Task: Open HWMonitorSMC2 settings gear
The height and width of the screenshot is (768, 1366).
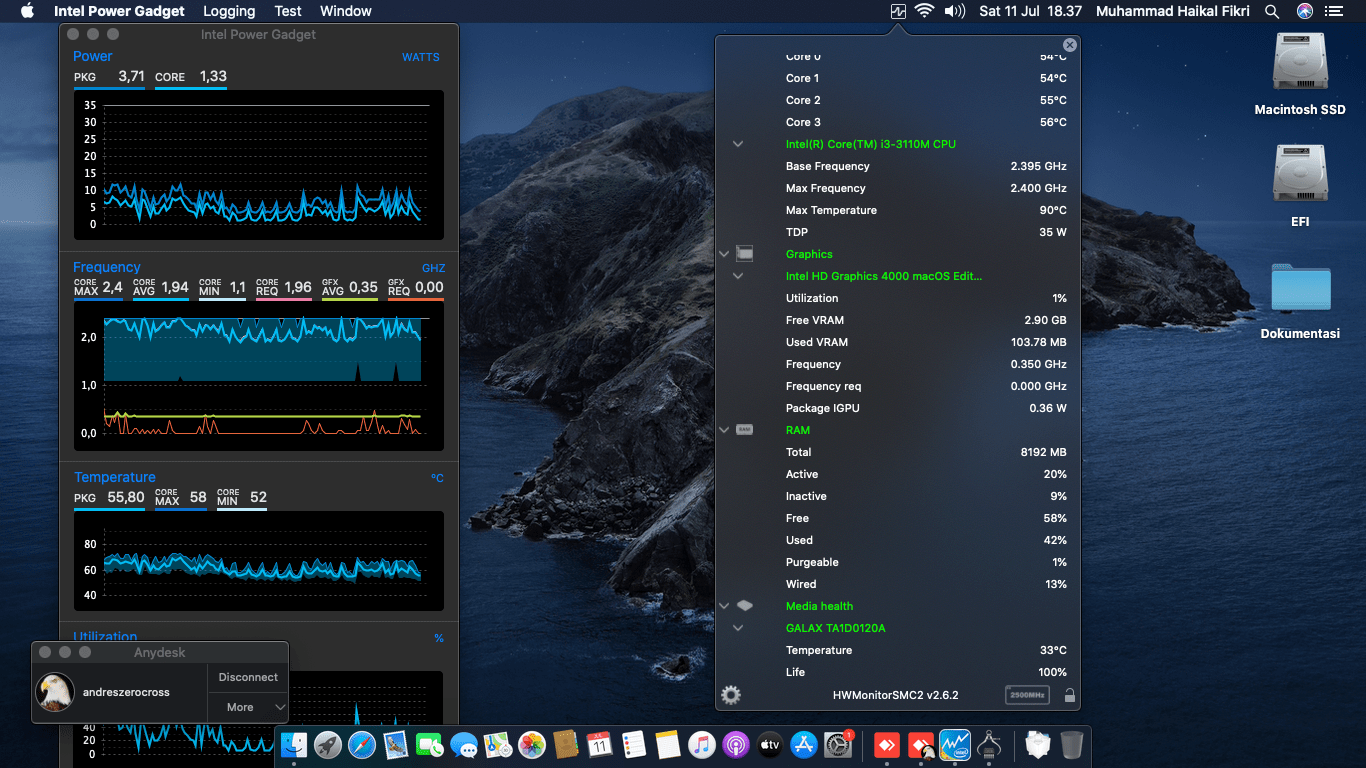Action: pyautogui.click(x=731, y=695)
